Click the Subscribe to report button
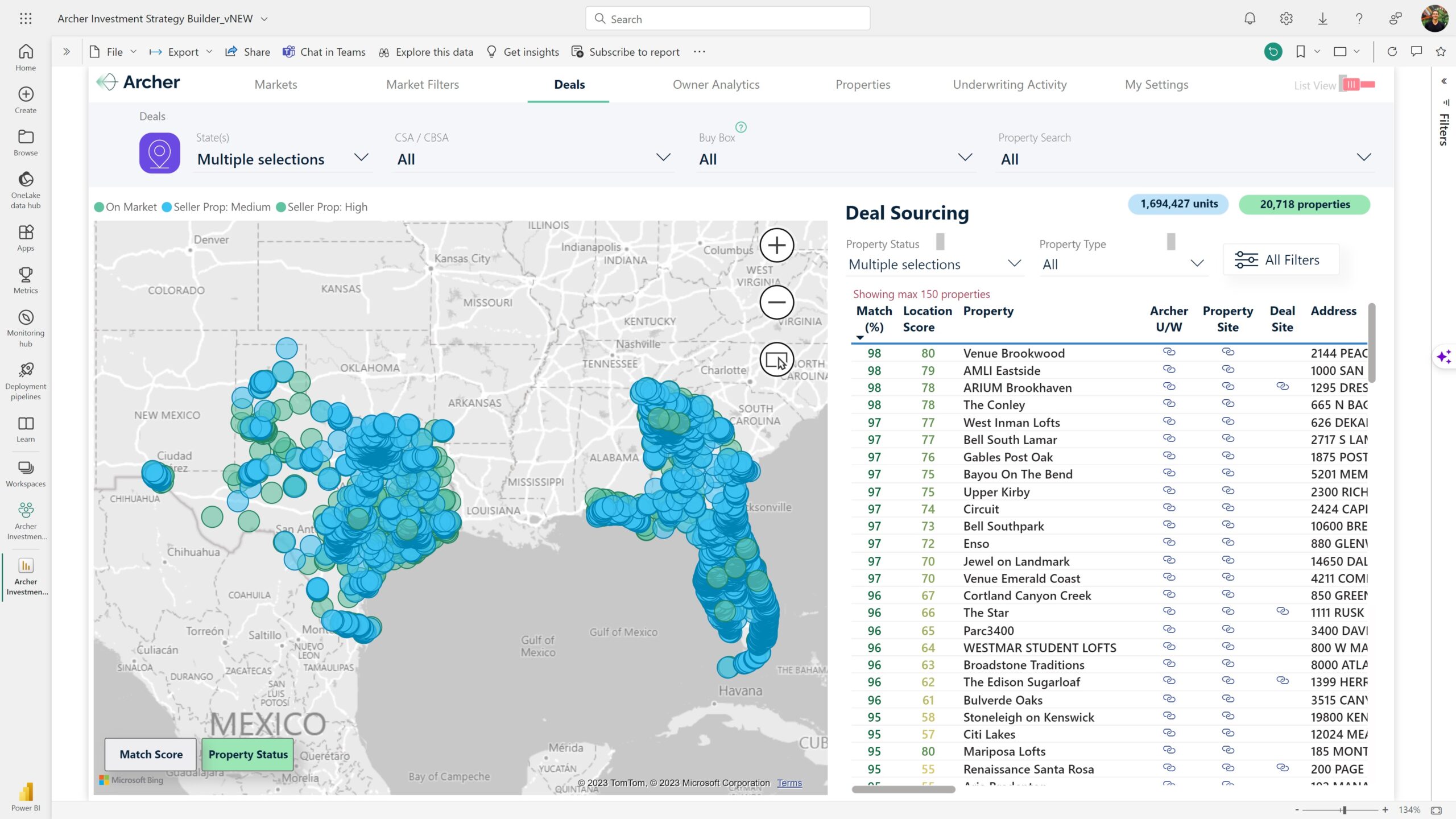The width and height of the screenshot is (1456, 819). coord(626,52)
